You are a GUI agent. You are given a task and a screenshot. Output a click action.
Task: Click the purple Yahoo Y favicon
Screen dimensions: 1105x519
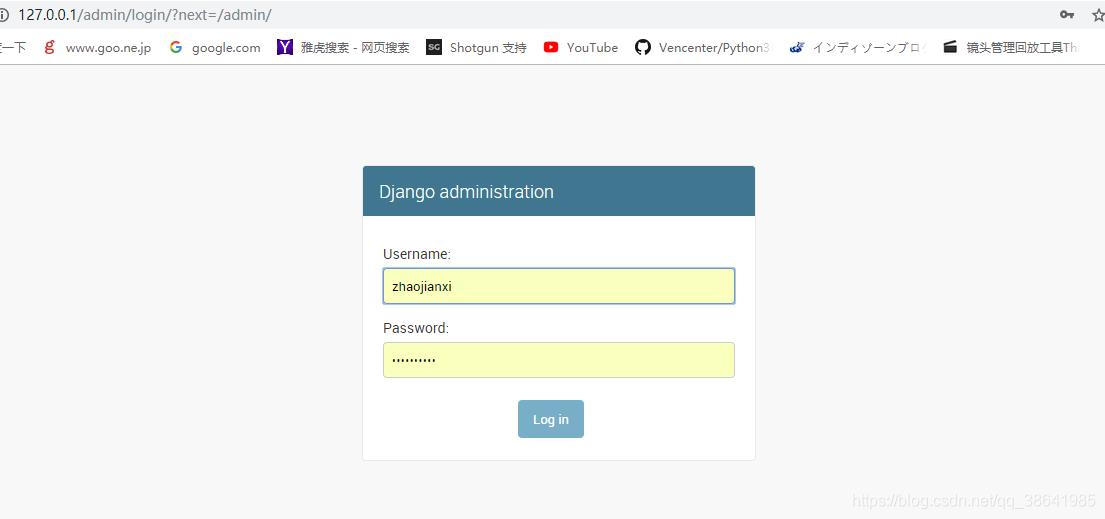(x=285, y=47)
